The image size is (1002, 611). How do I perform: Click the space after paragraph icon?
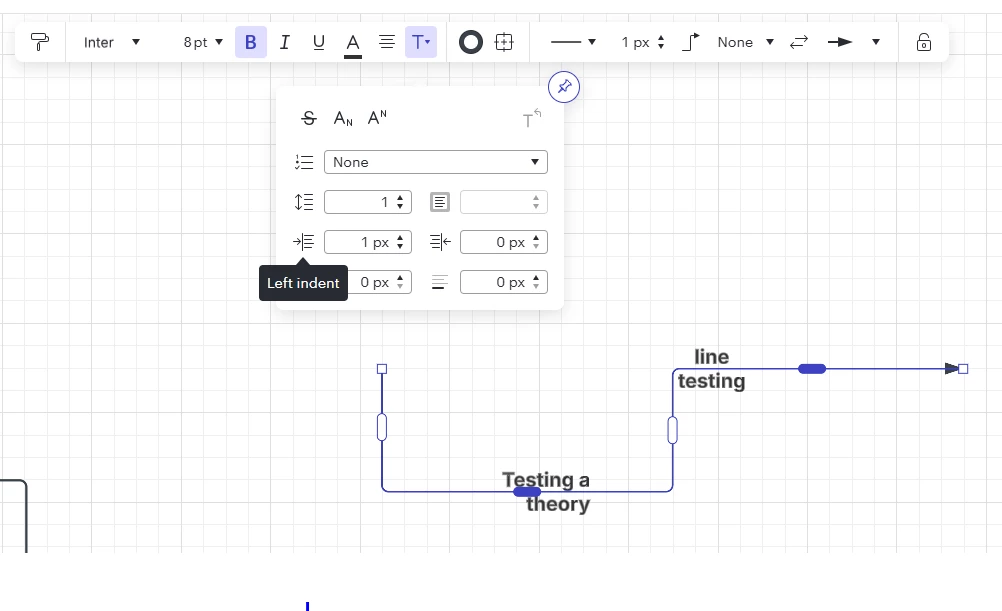click(440, 282)
